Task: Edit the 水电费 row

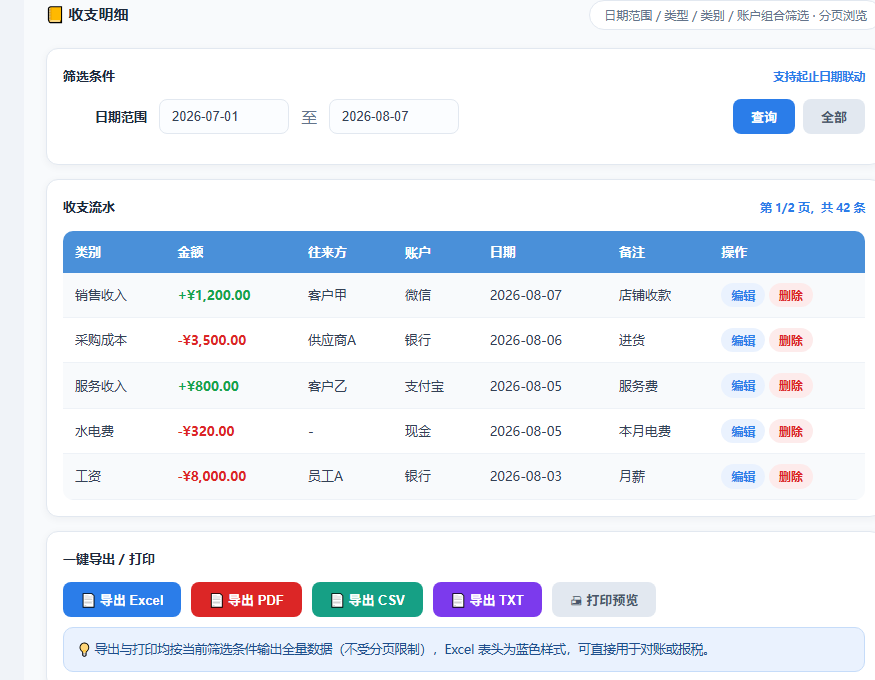Action: click(743, 431)
